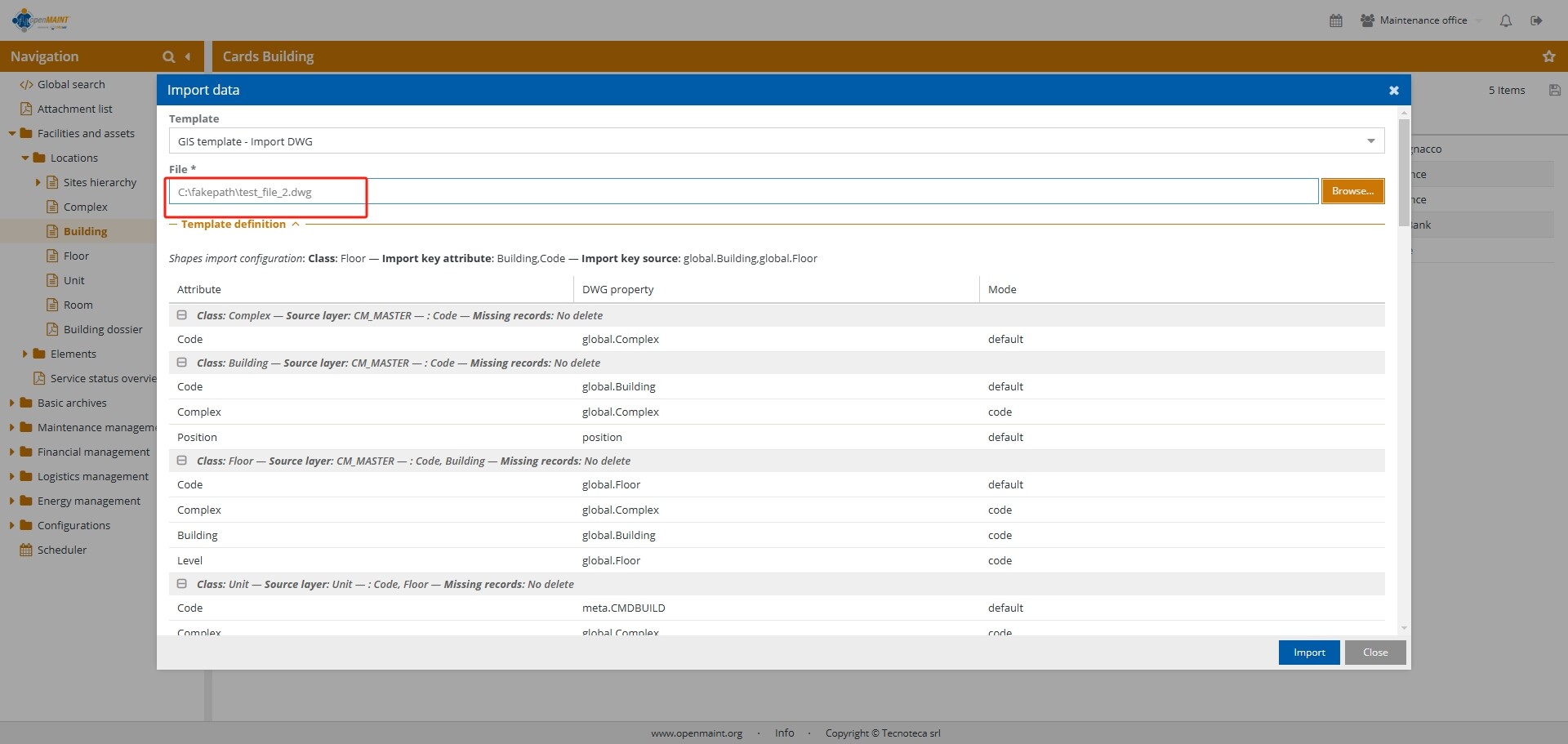Click Copyright Tecnoteca srl link
The height and width of the screenshot is (744, 1568).
[883, 733]
